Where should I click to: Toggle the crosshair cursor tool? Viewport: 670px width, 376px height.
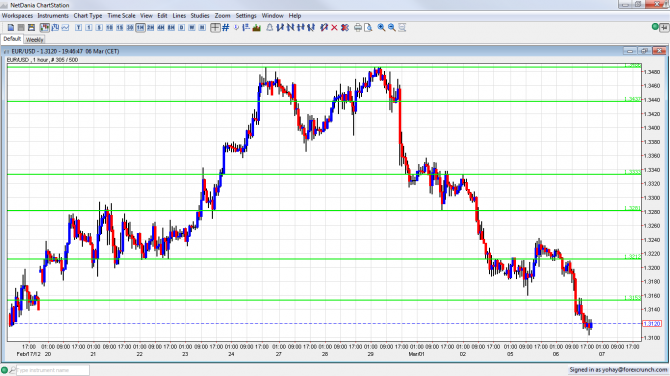[x=215, y=28]
